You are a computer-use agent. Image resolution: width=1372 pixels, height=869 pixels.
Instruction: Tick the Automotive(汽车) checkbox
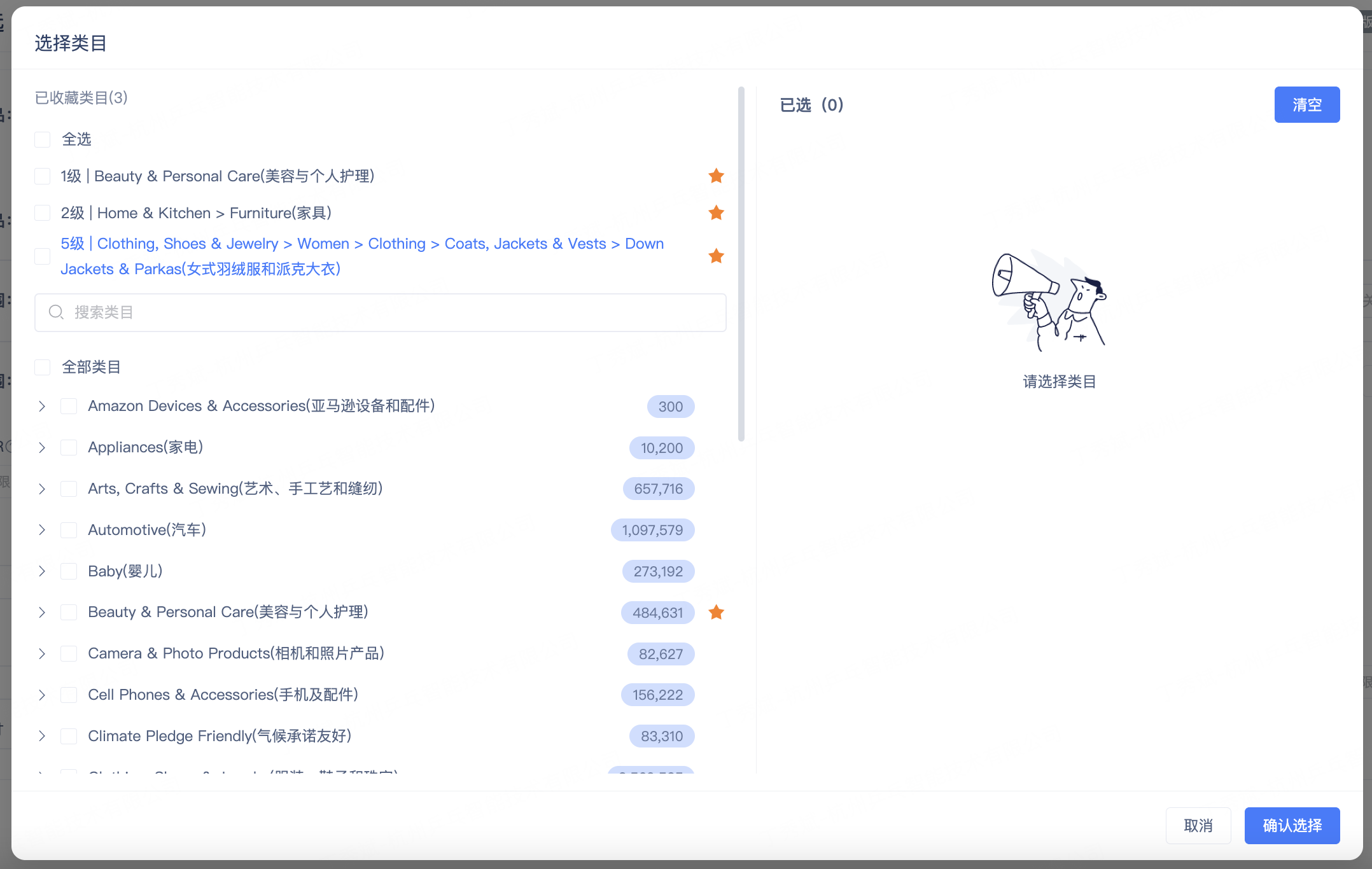[x=69, y=530]
